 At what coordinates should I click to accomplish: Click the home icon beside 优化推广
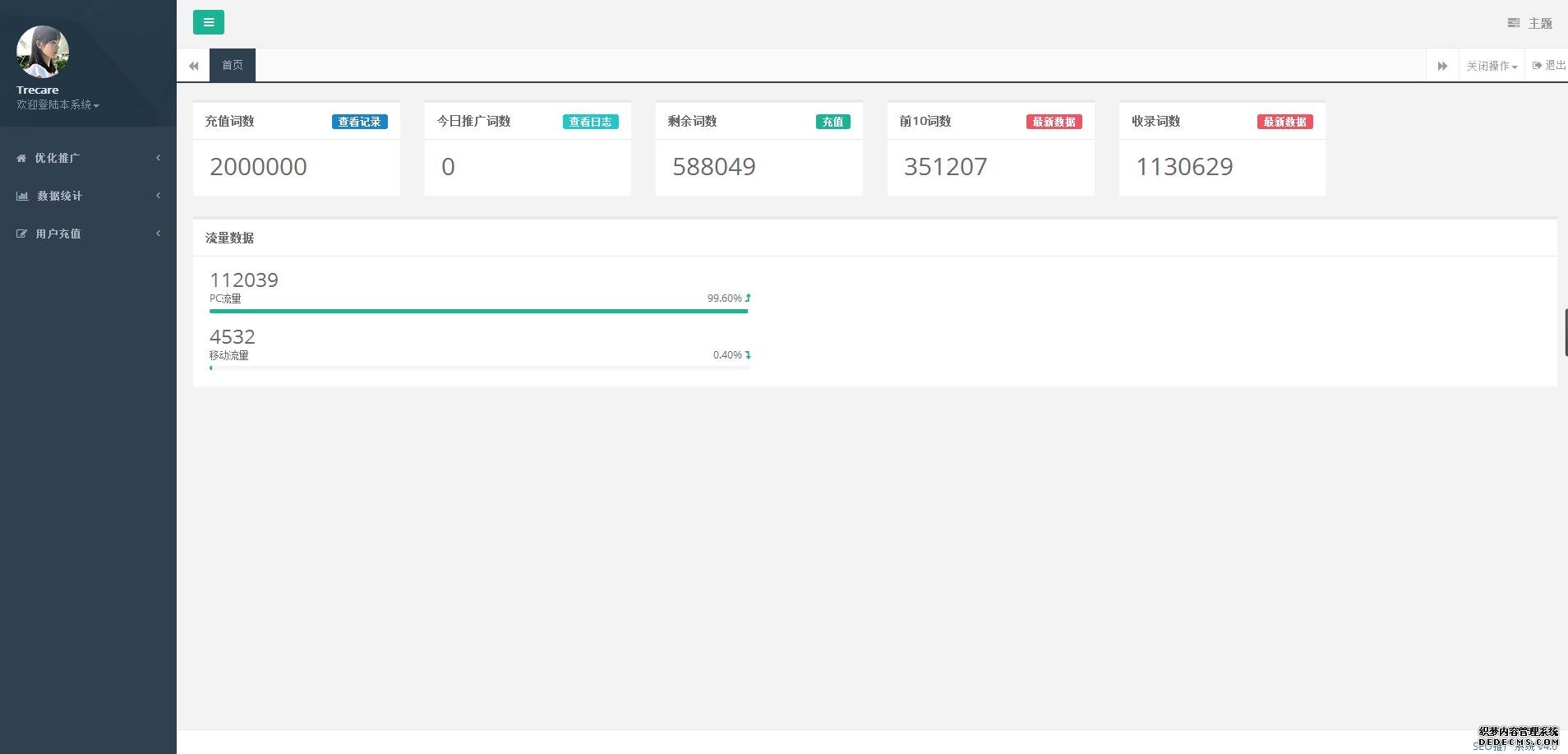(x=21, y=158)
